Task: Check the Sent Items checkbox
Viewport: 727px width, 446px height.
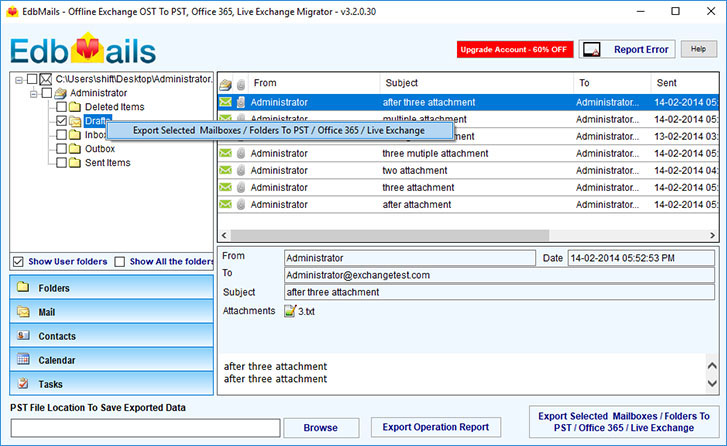Action: coord(61,163)
